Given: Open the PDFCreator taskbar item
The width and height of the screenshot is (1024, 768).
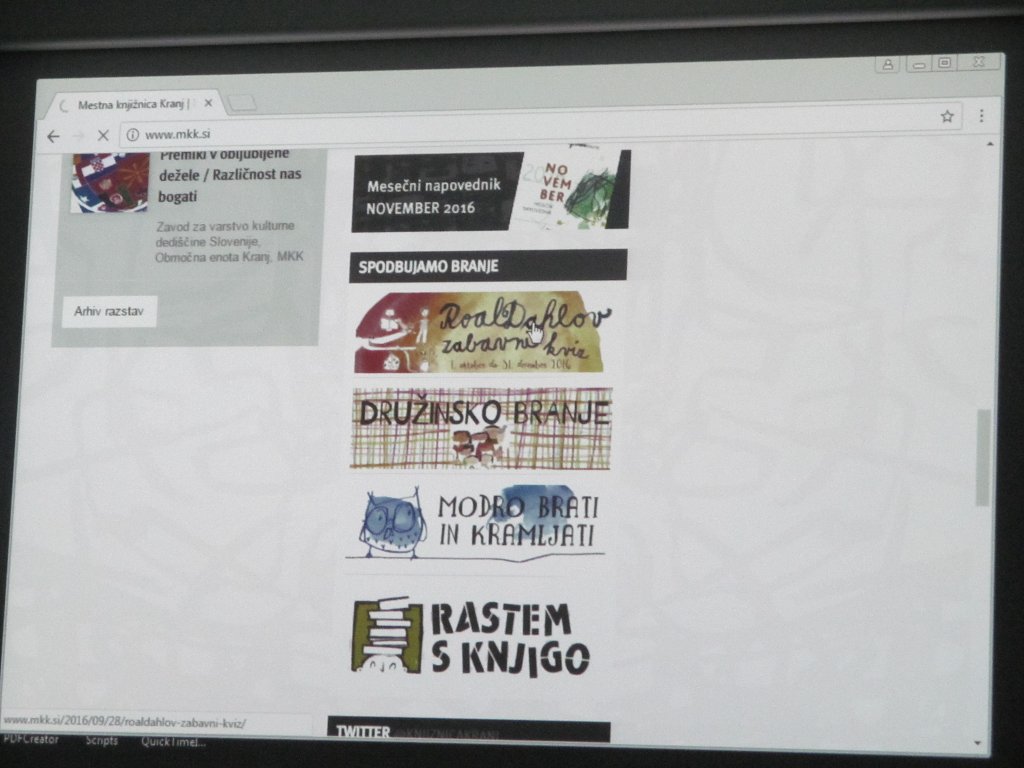Looking at the screenshot, I should [31, 739].
